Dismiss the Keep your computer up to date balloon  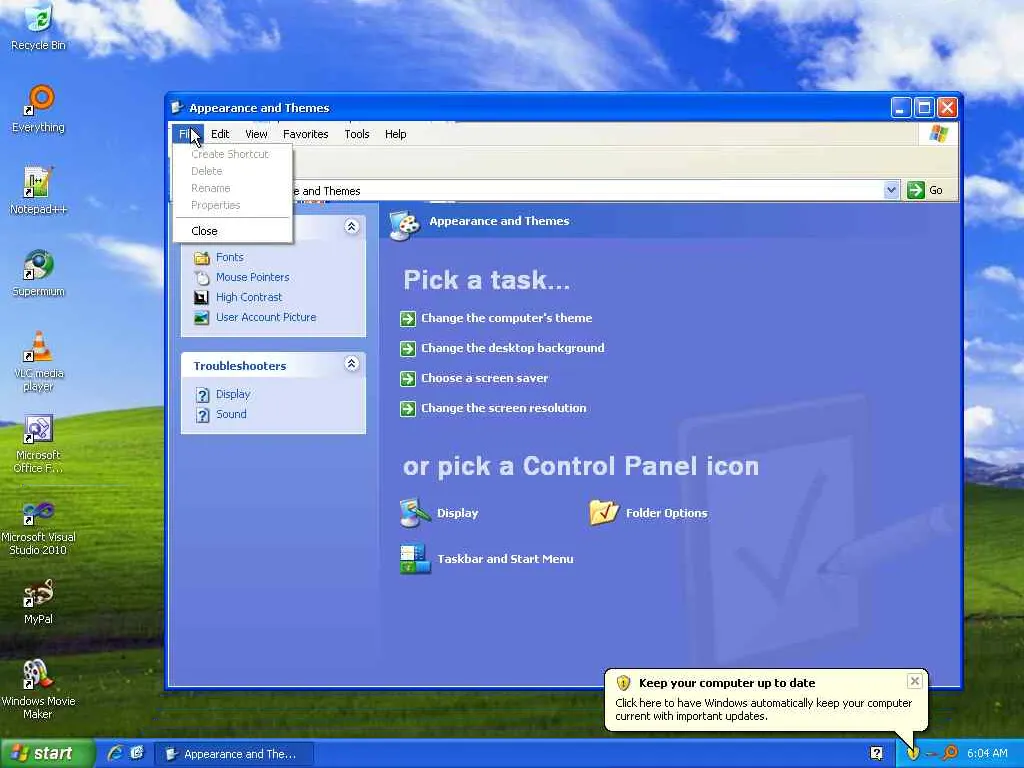[x=915, y=681]
